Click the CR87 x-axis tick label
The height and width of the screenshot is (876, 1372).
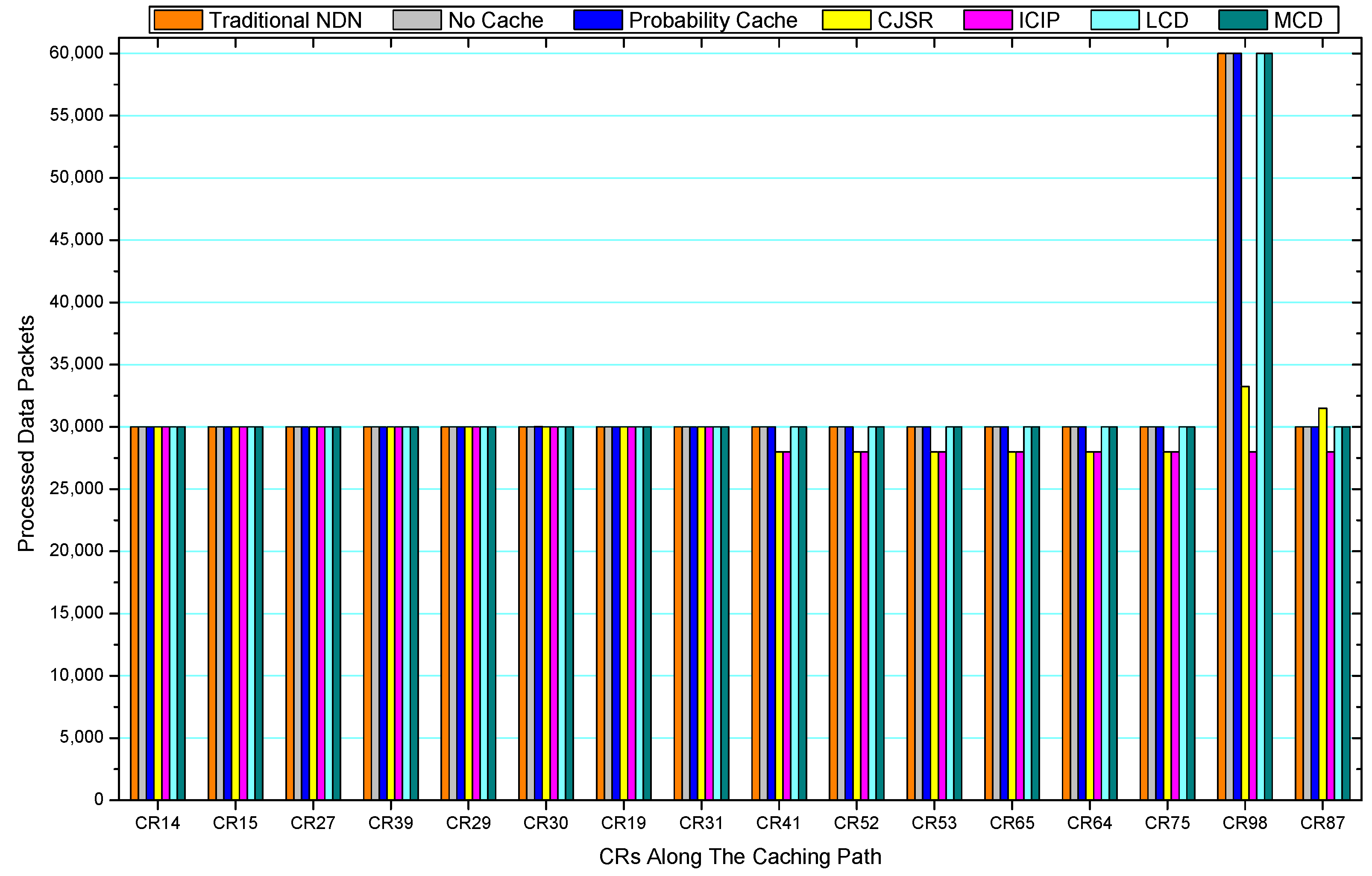[1322, 823]
